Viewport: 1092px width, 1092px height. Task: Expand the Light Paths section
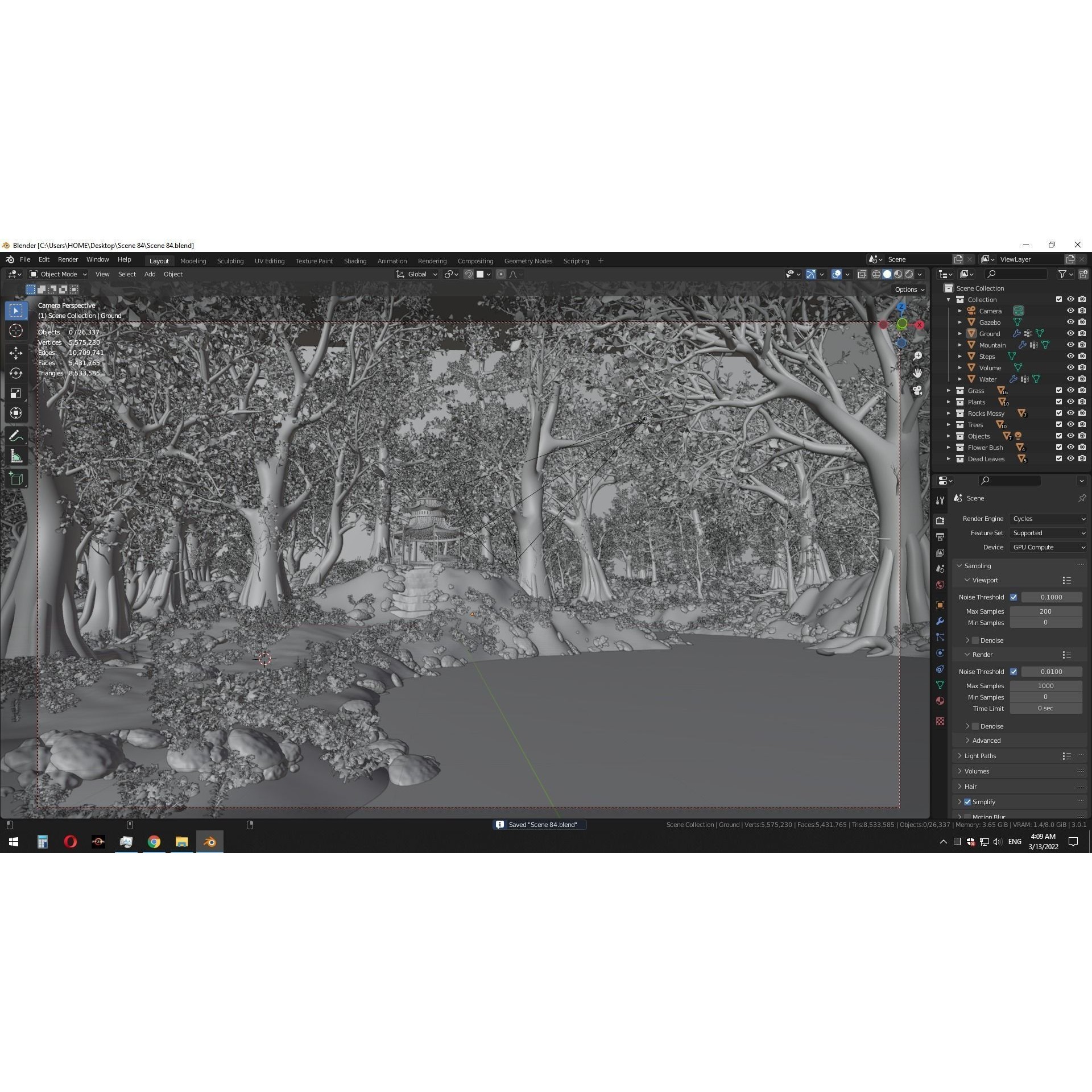coord(980,756)
